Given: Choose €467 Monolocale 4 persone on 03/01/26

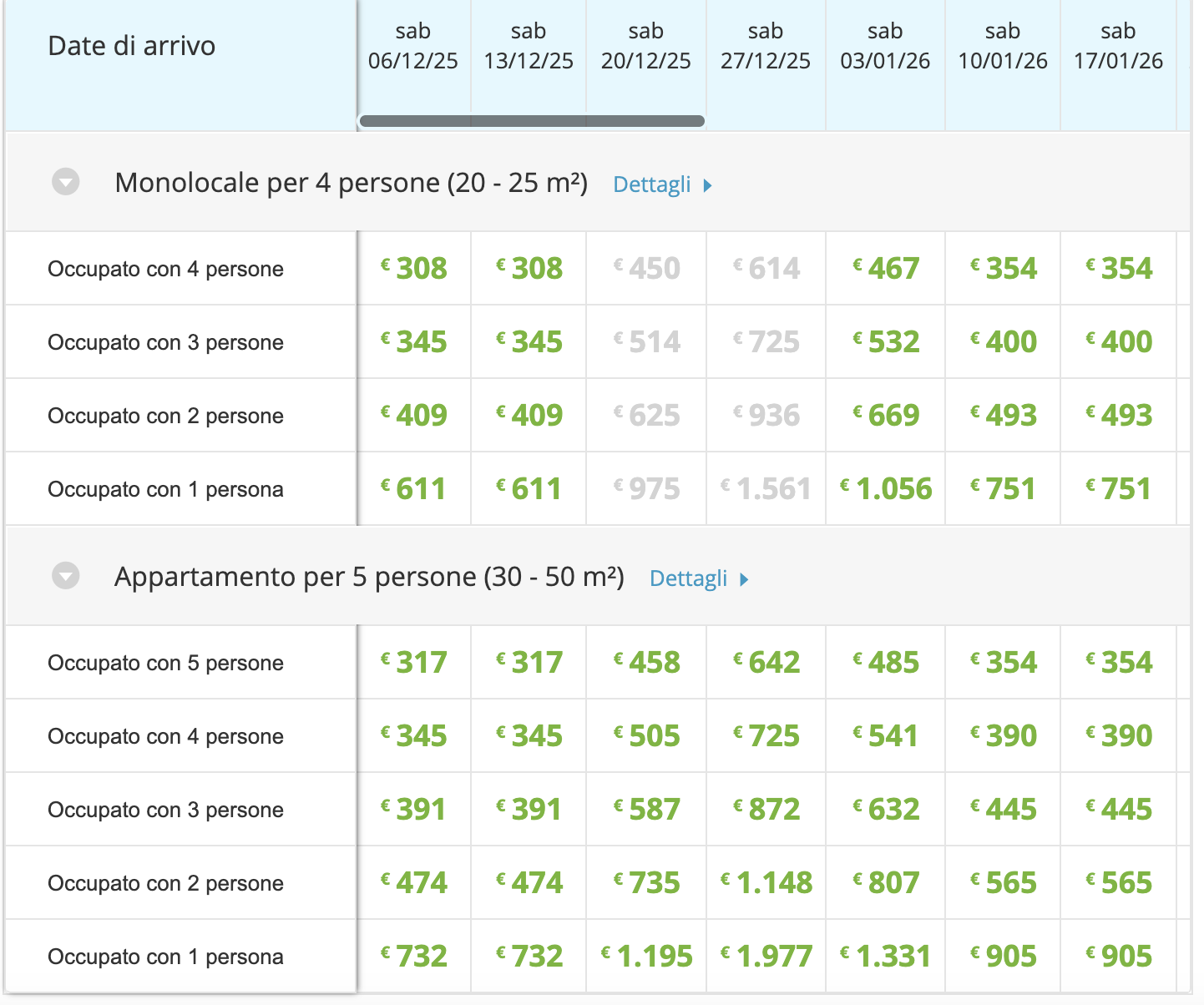Looking at the screenshot, I should [886, 269].
